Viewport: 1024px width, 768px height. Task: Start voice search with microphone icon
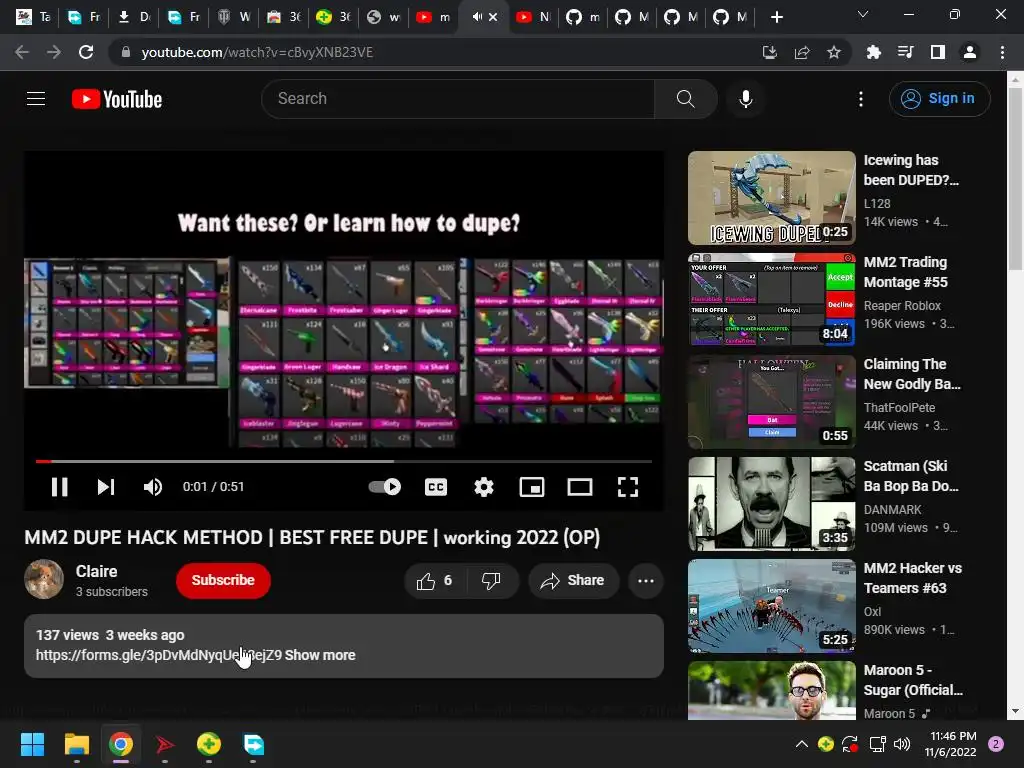point(745,99)
